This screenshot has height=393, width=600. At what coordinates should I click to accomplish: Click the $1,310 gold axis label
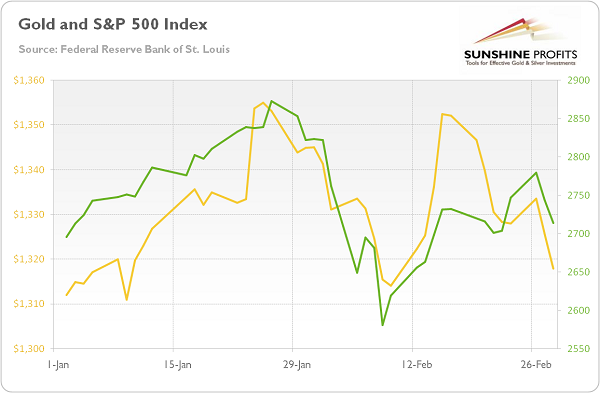[29, 304]
